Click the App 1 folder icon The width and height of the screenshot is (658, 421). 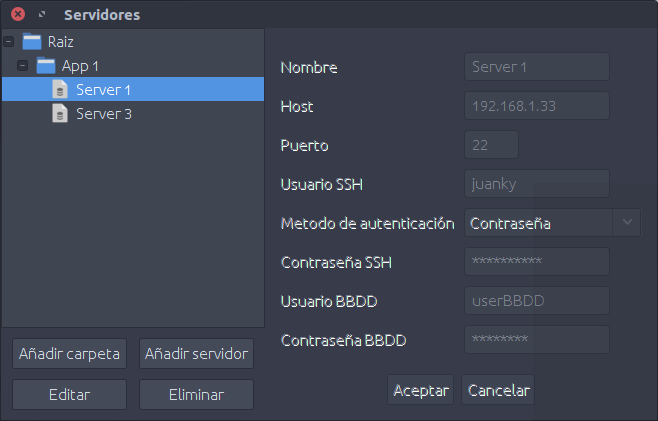coord(46,65)
